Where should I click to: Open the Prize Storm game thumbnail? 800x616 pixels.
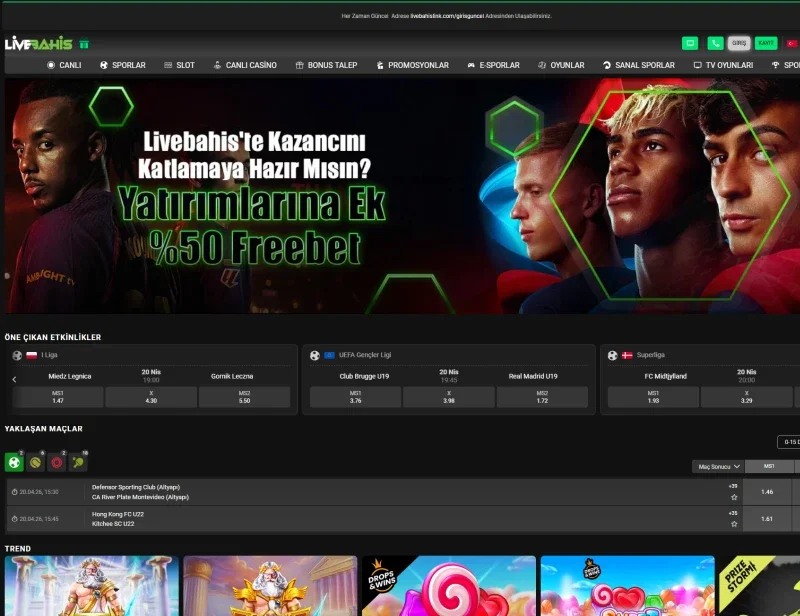[760, 586]
